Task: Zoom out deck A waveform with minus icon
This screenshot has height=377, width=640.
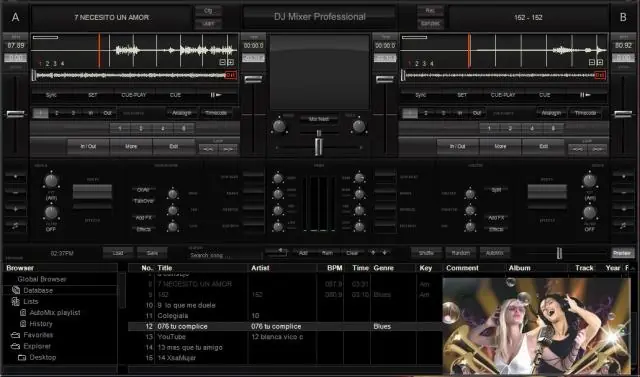Action: 222,62
